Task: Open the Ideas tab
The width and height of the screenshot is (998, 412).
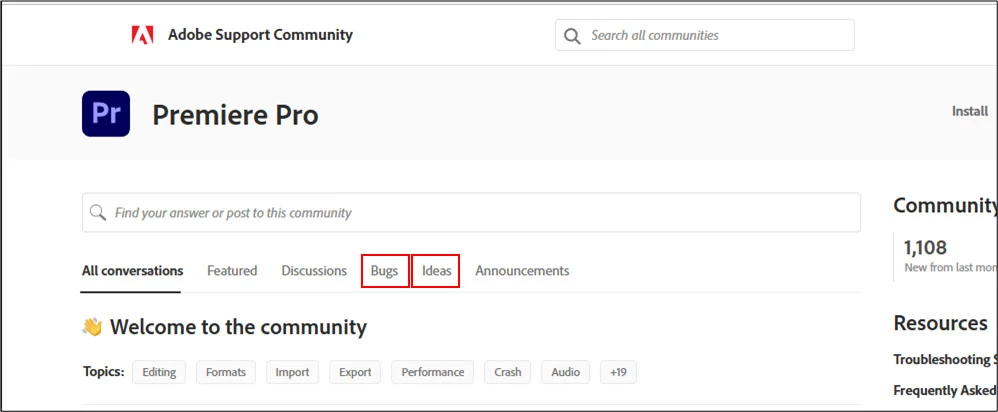Action: tap(436, 271)
